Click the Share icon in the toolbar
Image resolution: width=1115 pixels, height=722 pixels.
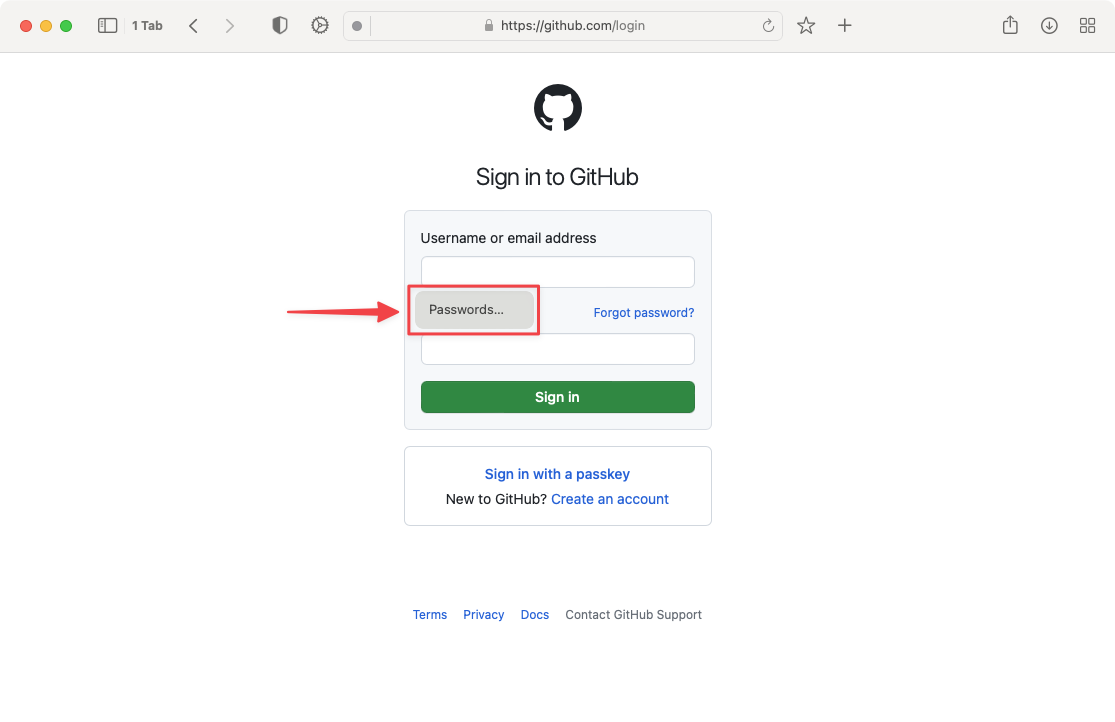click(x=1010, y=25)
